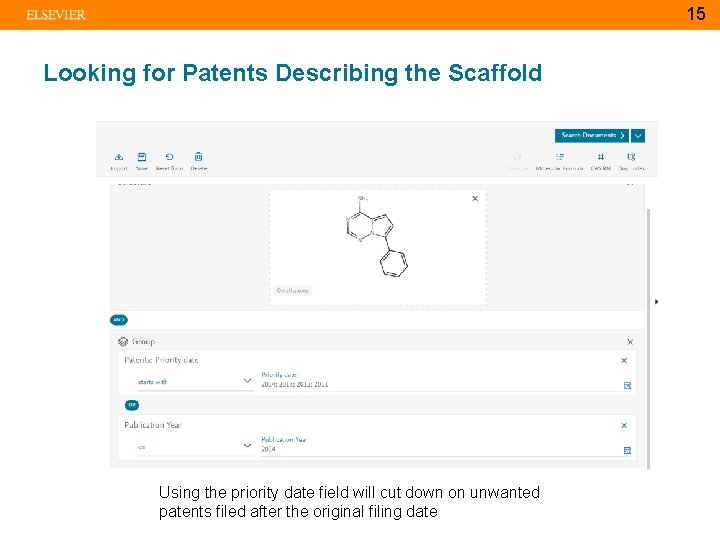Open lookup list for Publication Year field
Screen dimensions: 720x540
pyautogui.click(x=627, y=450)
